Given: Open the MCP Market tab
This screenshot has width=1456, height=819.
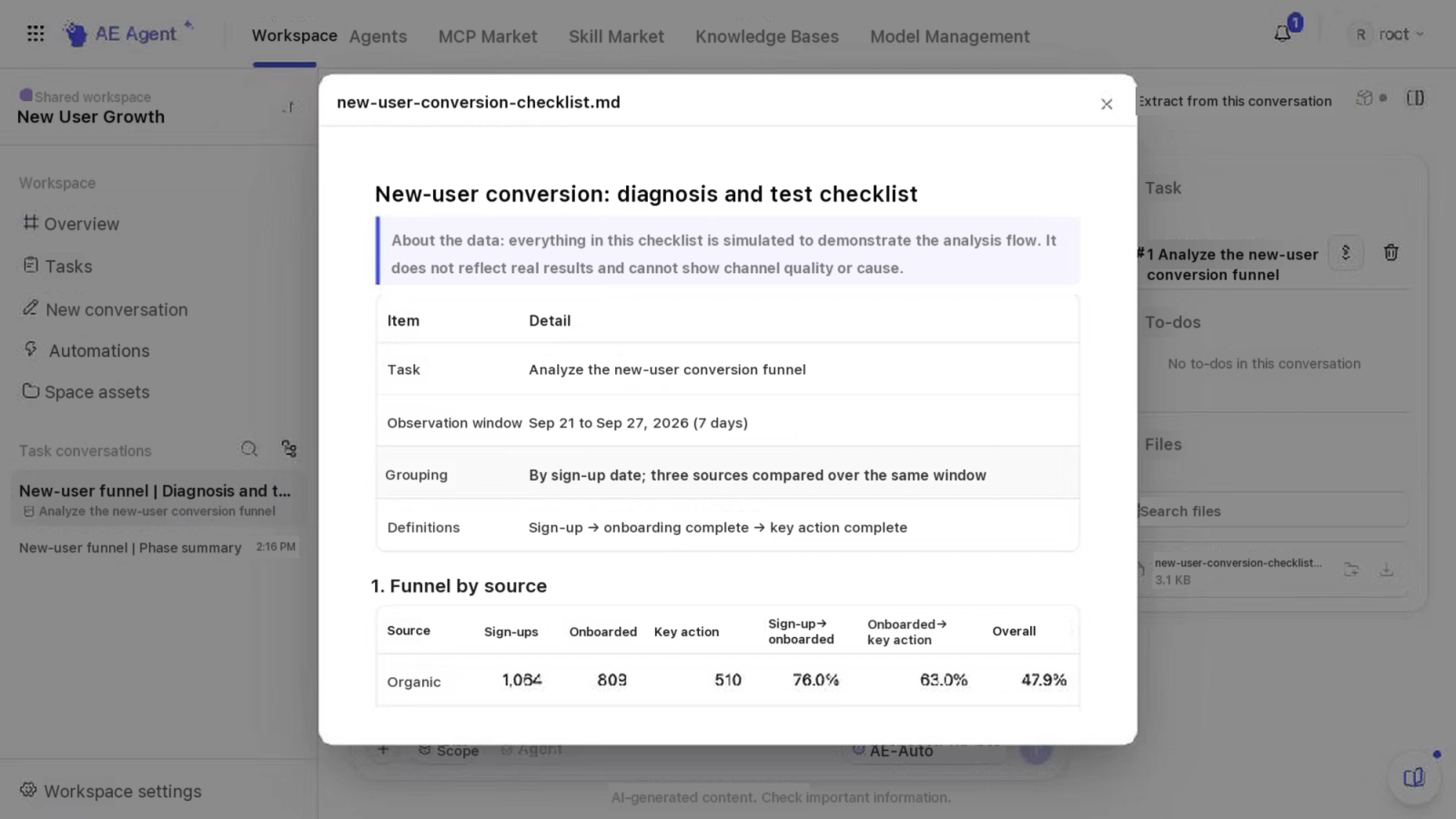Looking at the screenshot, I should (488, 36).
